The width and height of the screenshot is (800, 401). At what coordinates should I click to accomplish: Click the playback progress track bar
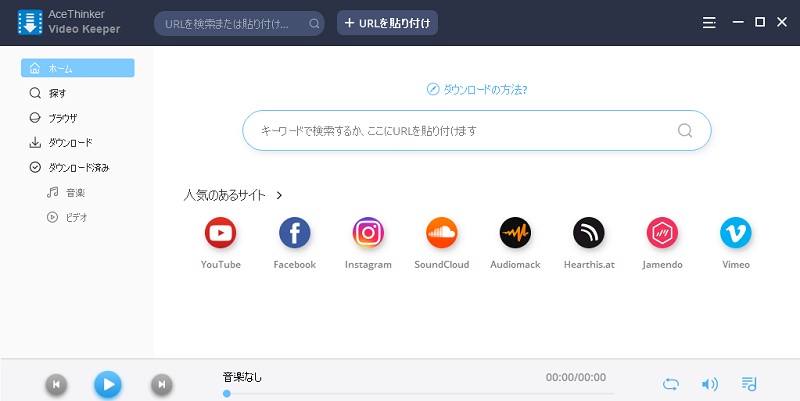coord(418,393)
